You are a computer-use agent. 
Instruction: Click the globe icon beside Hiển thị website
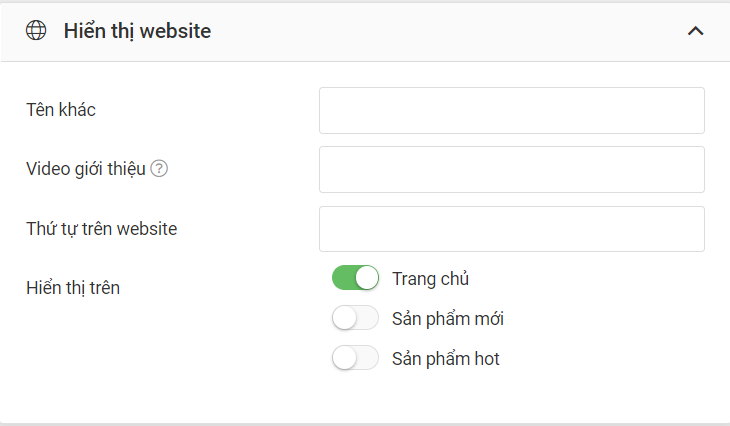(x=36, y=31)
